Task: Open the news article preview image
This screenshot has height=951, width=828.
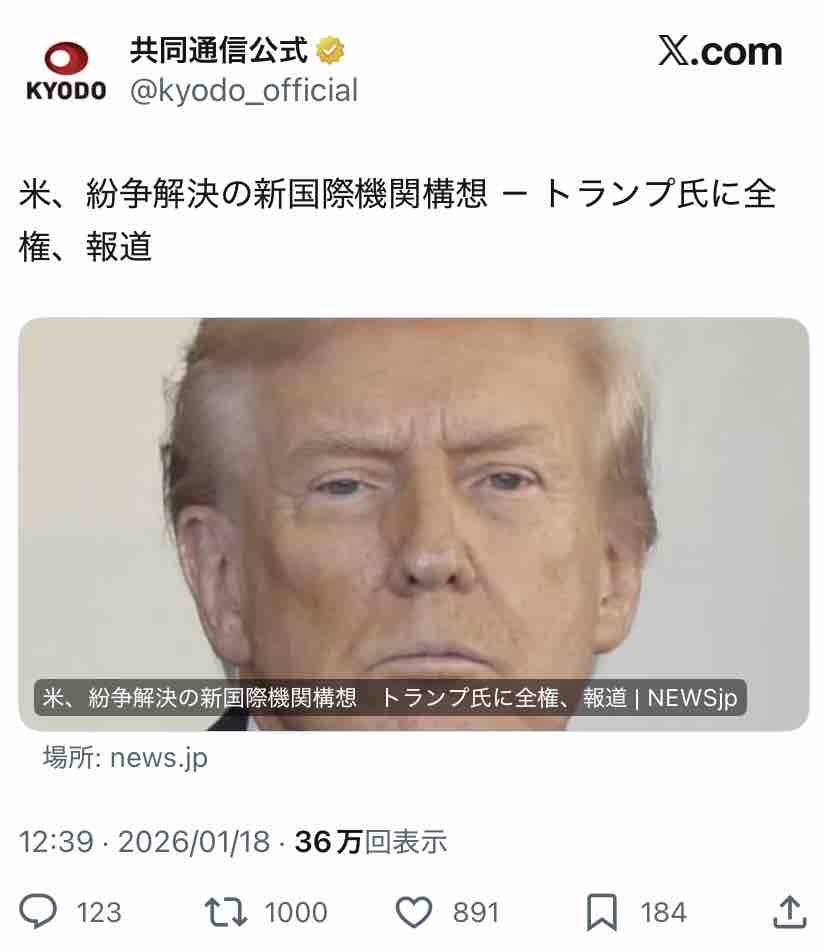Action: 414,524
